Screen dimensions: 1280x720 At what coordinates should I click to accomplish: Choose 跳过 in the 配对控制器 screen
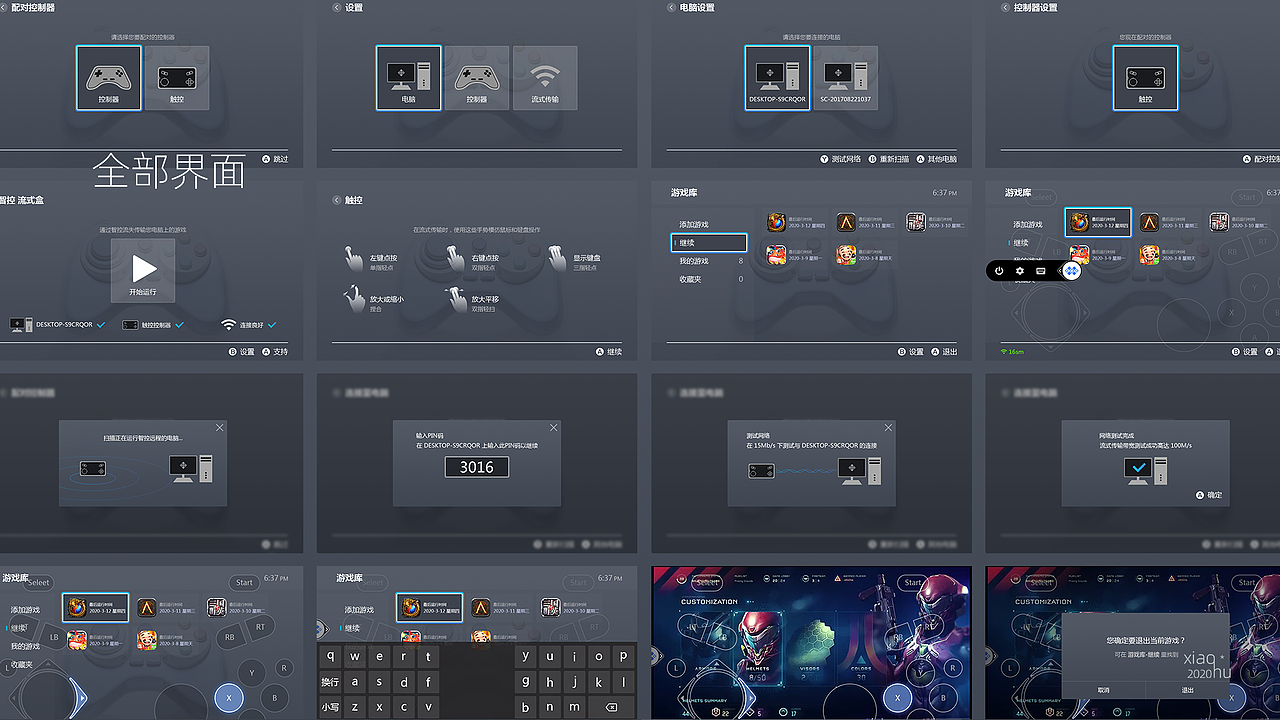[x=275, y=159]
